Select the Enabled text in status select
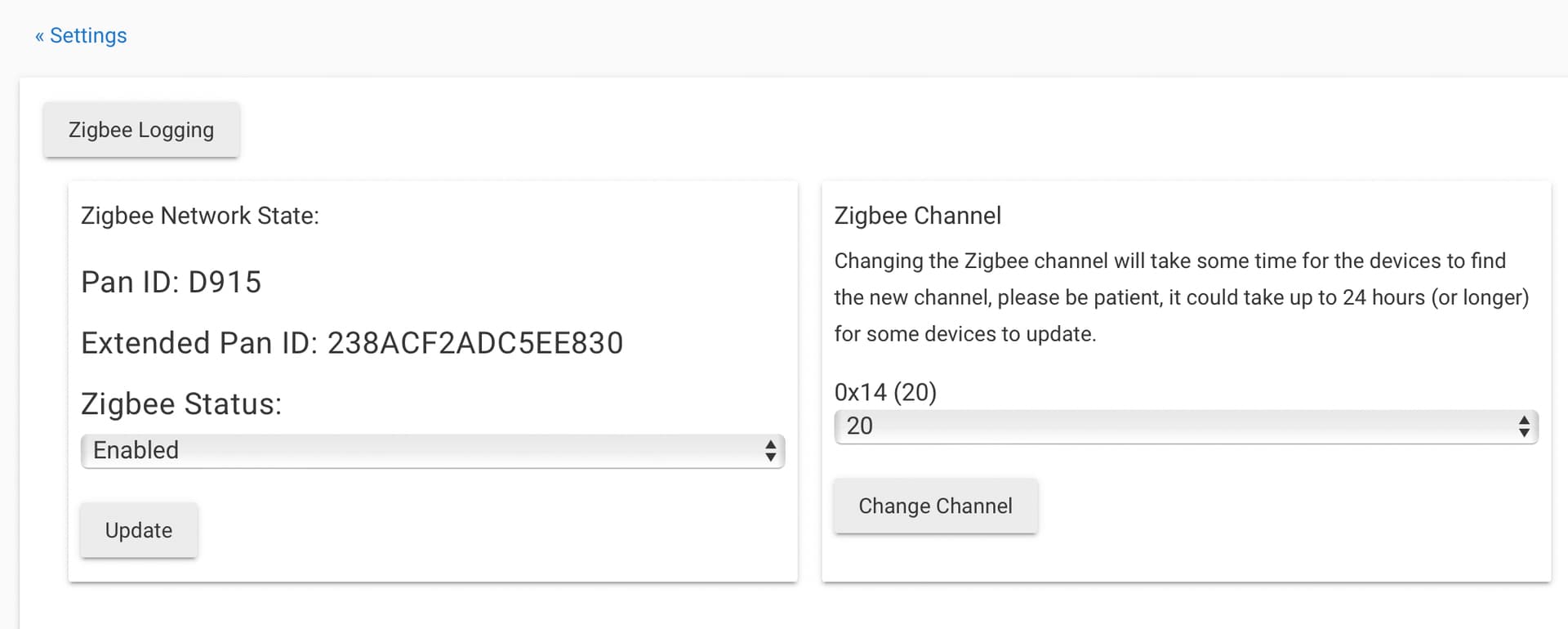Screen dimensions: 1568x629 pos(136,451)
